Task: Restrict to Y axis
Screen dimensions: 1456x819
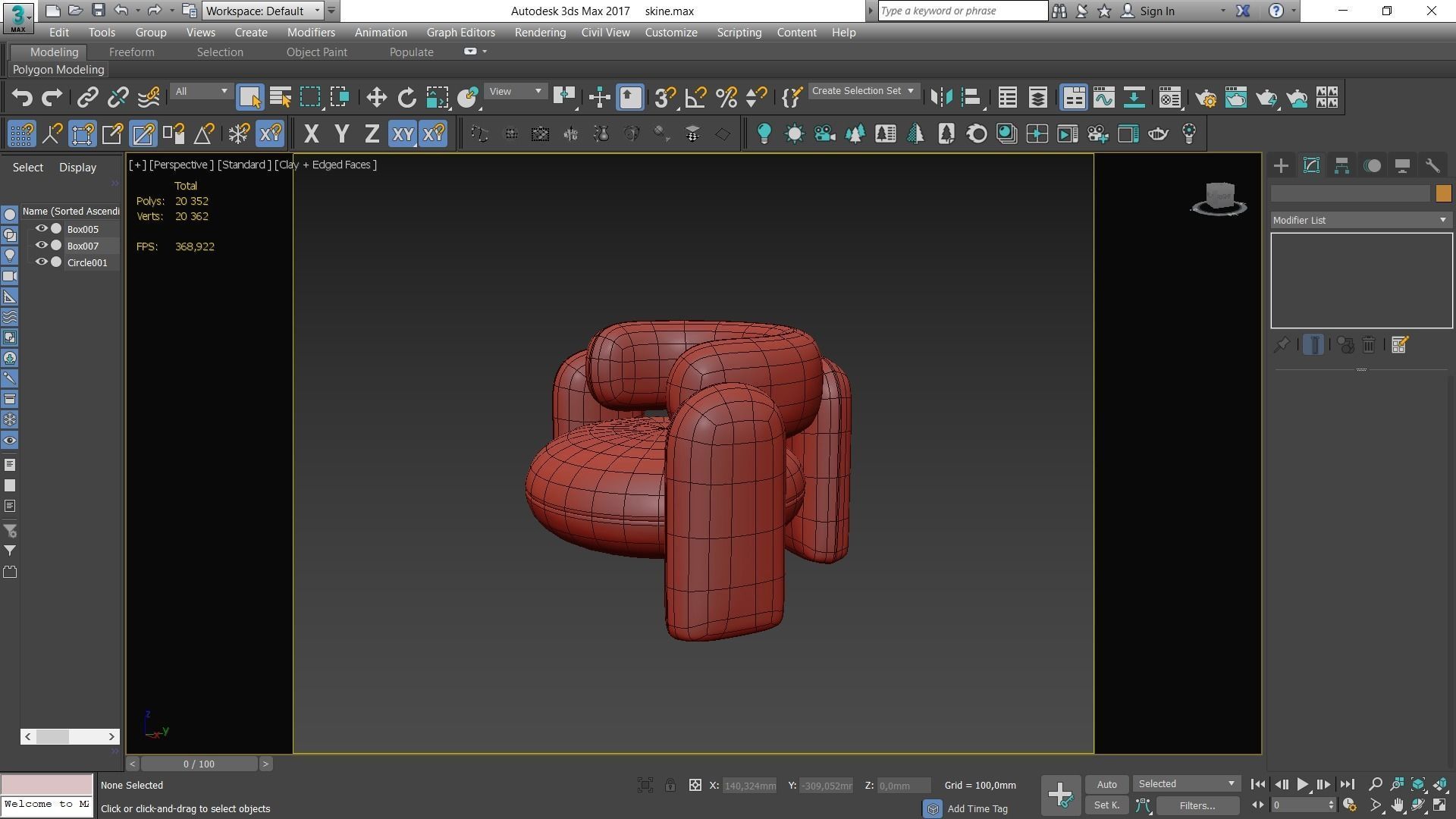Action: (x=341, y=134)
